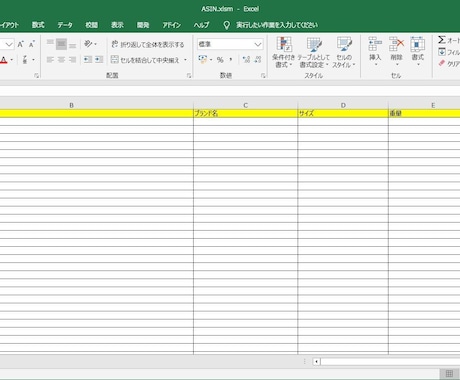
Task: Open the accounting format dropdown arrow
Action: (211, 60)
